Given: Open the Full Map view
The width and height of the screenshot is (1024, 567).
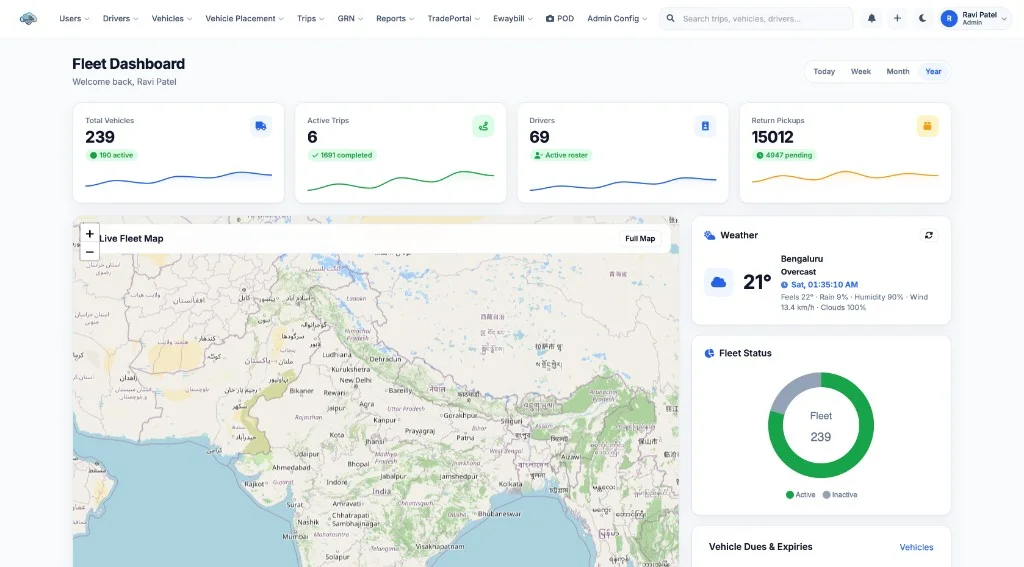Looking at the screenshot, I should pyautogui.click(x=640, y=238).
